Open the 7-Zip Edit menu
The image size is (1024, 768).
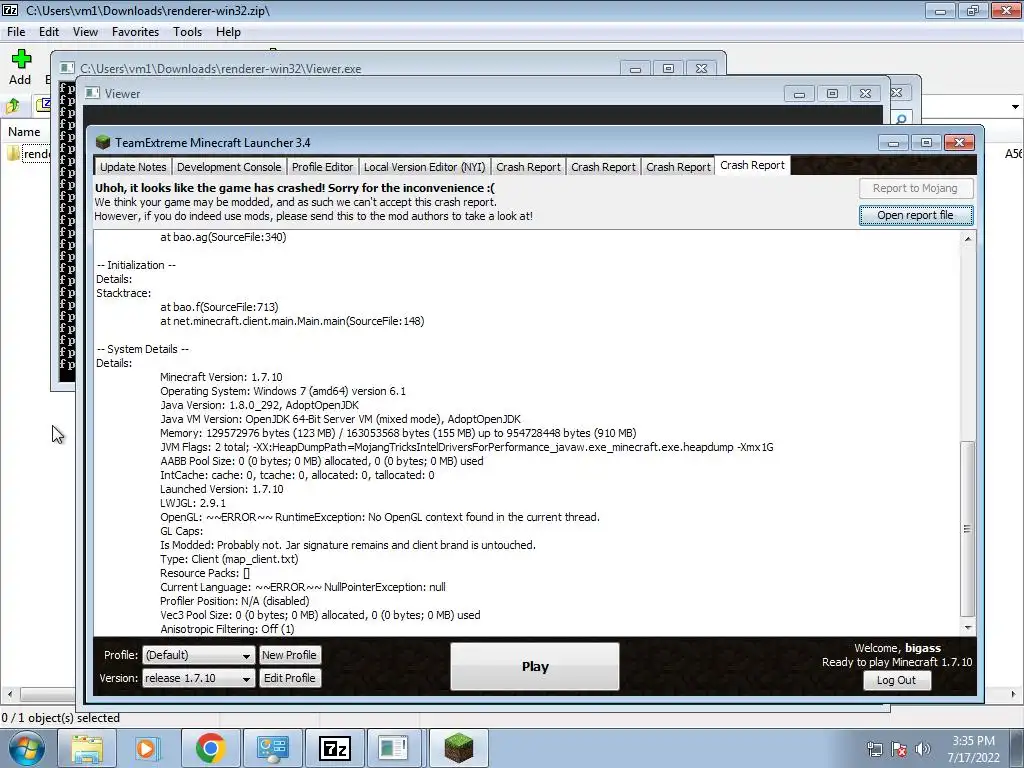click(x=49, y=32)
